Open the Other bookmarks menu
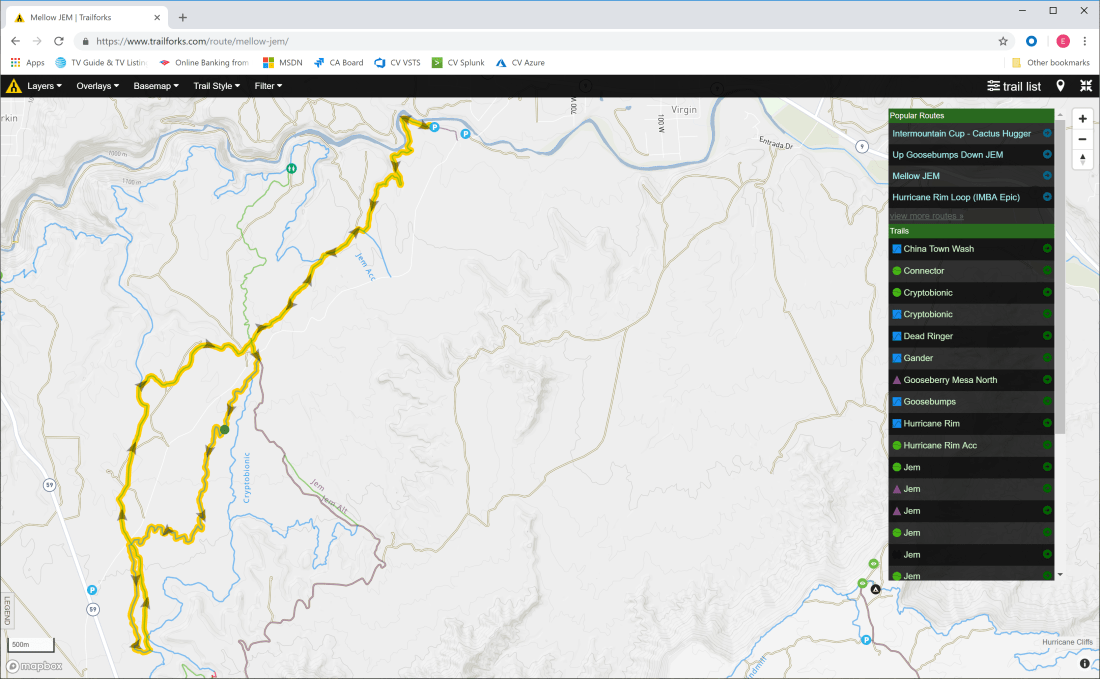Viewport: 1100px width, 679px height. (1050, 62)
